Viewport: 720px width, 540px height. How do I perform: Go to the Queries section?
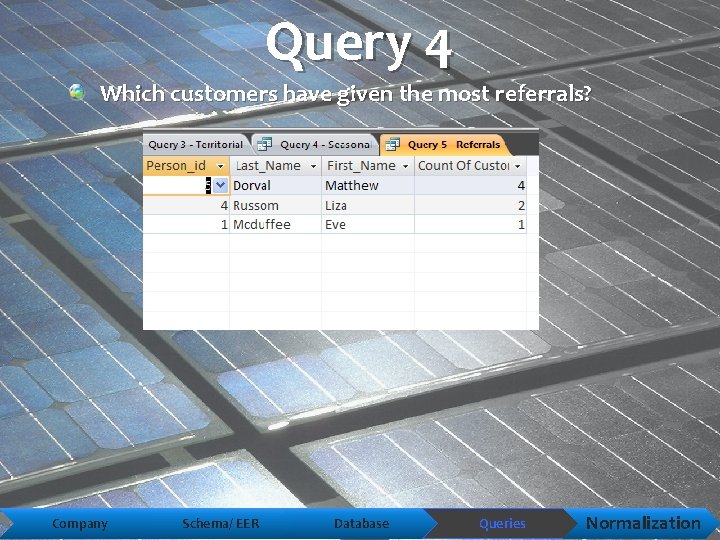(502, 523)
